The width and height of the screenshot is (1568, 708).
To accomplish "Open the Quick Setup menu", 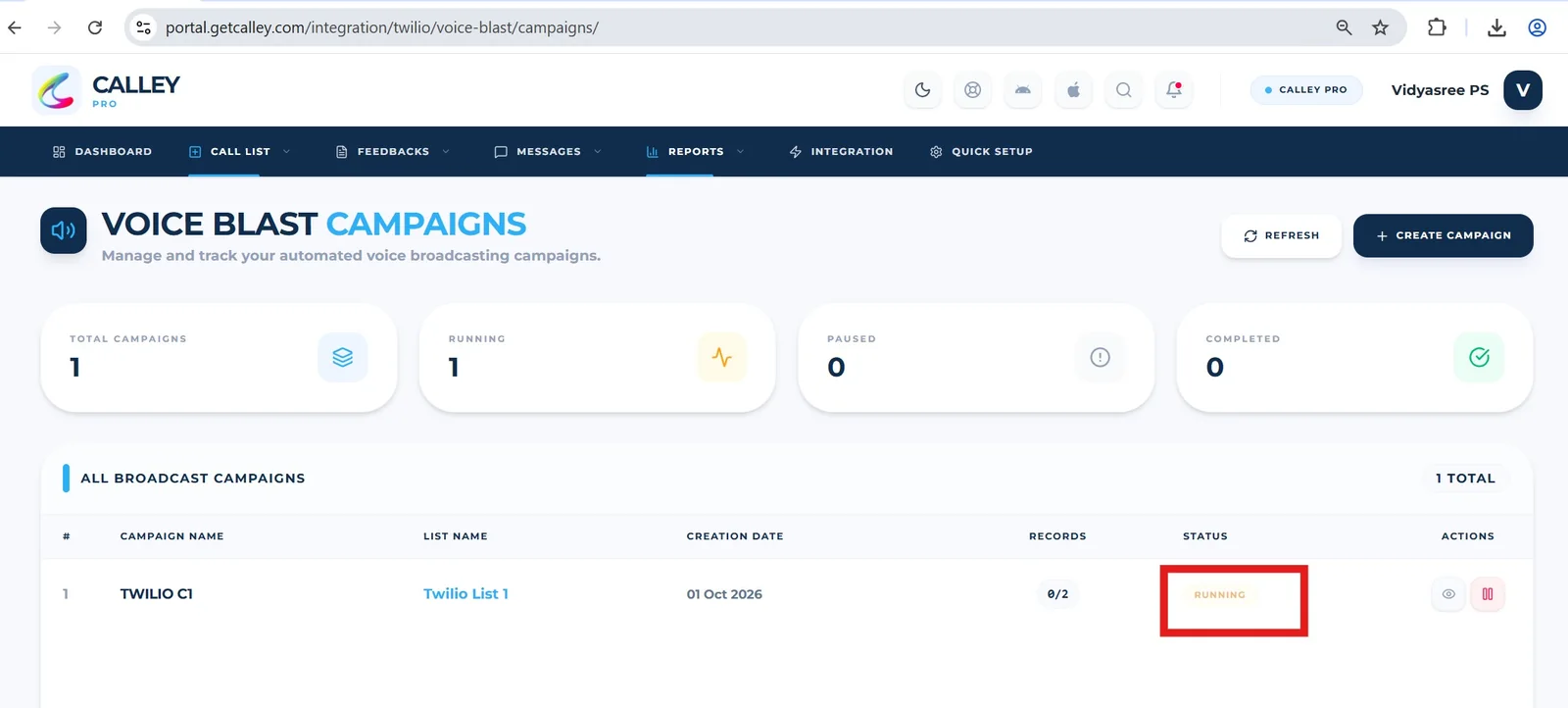I will 981,152.
